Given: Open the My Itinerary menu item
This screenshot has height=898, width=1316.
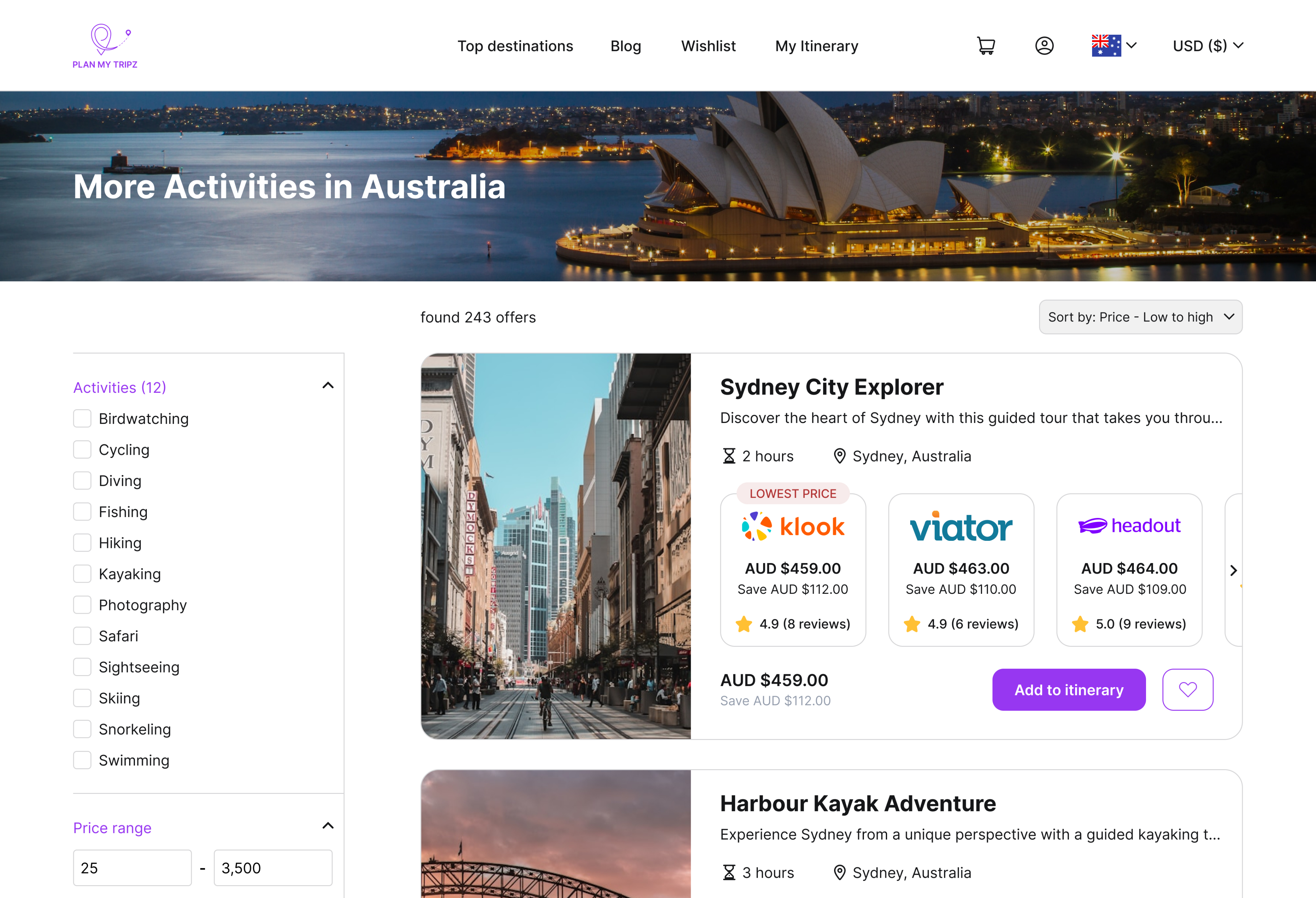Looking at the screenshot, I should [x=816, y=46].
